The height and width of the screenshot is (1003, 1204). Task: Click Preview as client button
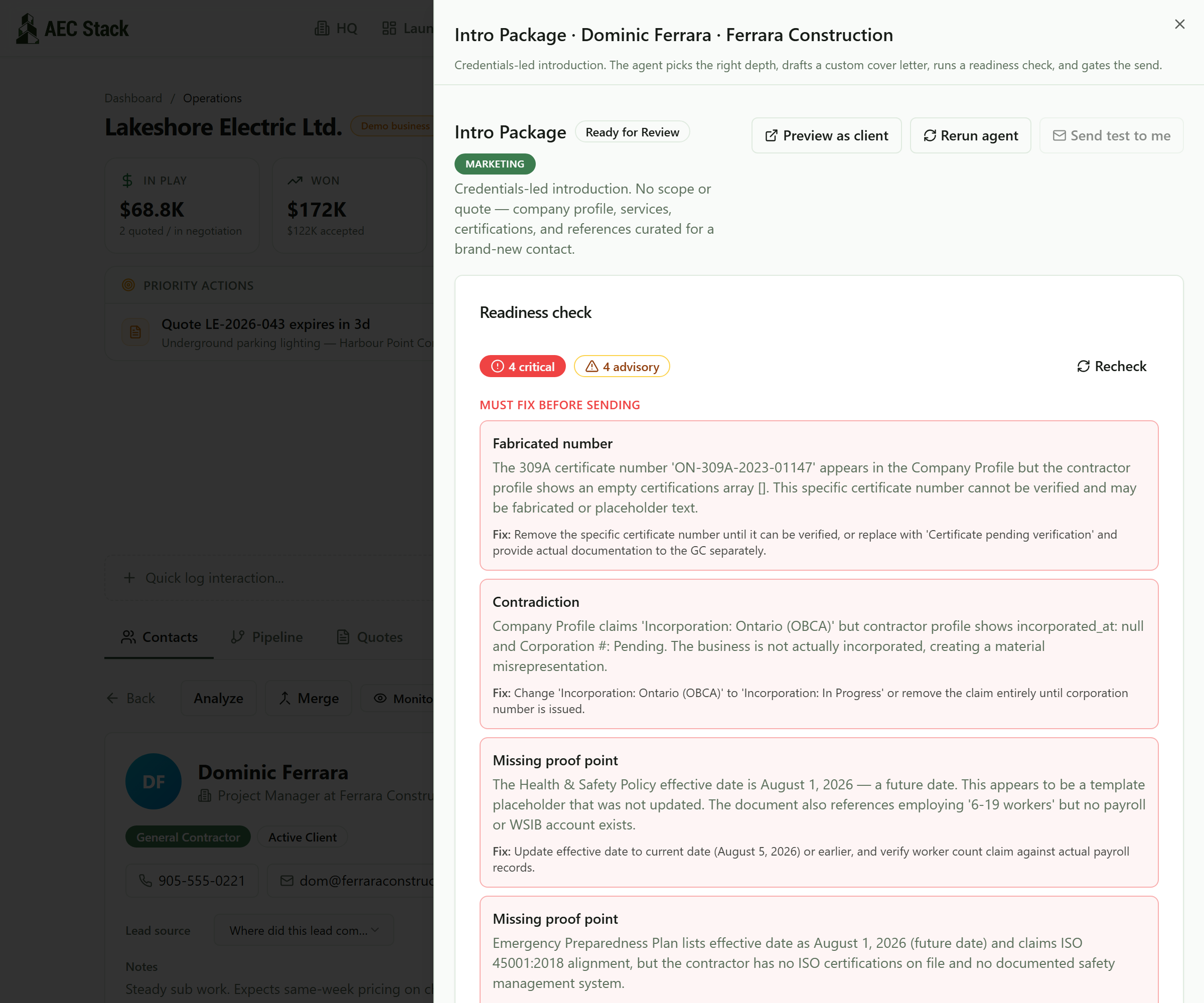[826, 135]
